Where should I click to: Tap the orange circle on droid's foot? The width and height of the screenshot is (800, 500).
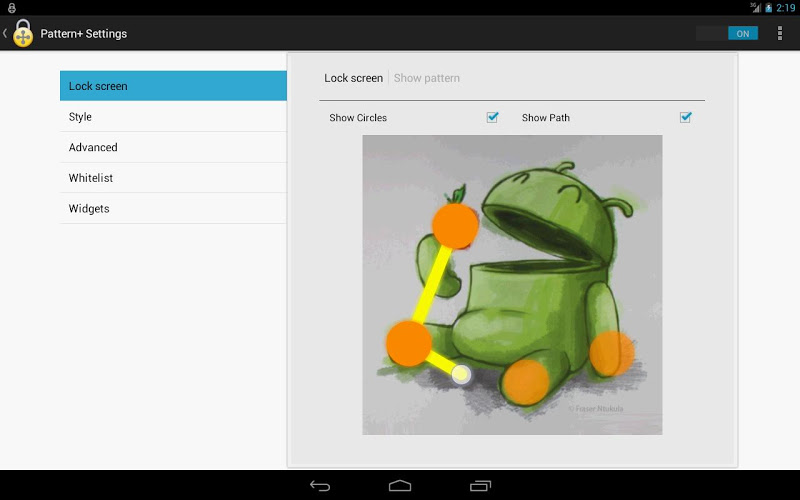(526, 382)
